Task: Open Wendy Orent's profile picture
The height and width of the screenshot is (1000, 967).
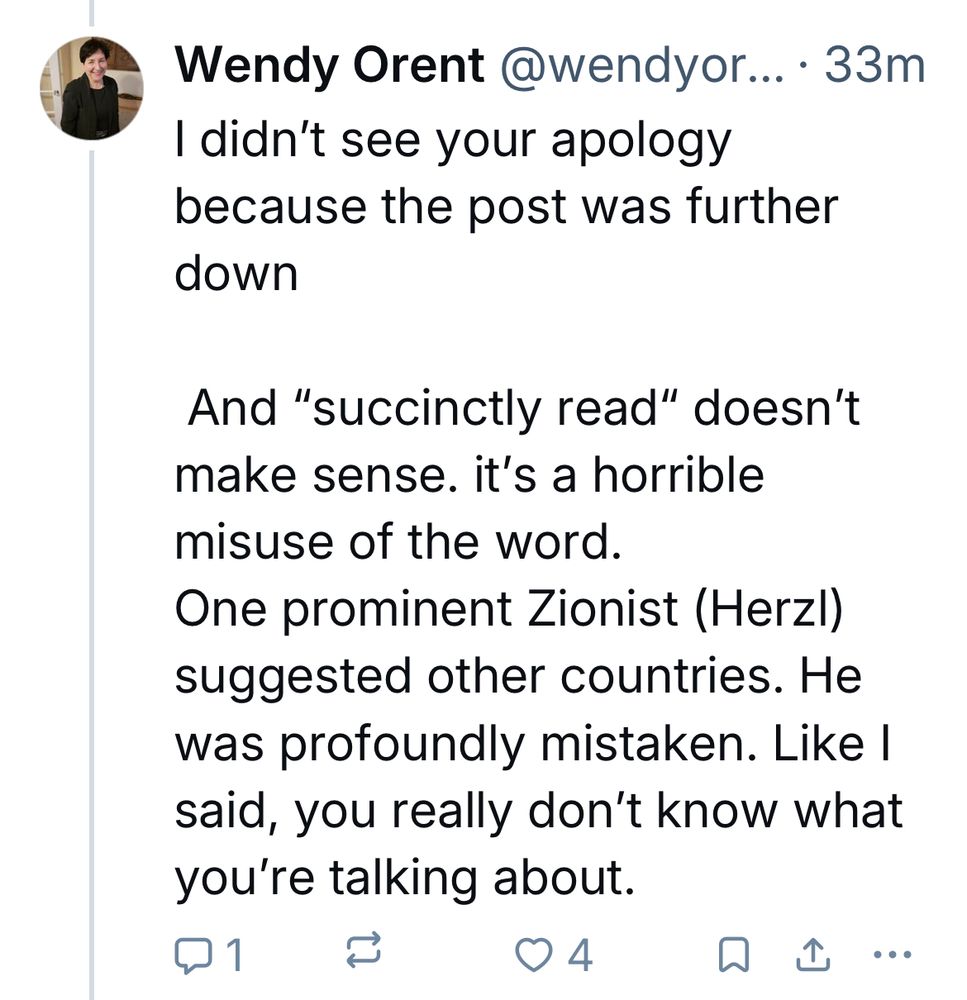Action: tap(92, 88)
